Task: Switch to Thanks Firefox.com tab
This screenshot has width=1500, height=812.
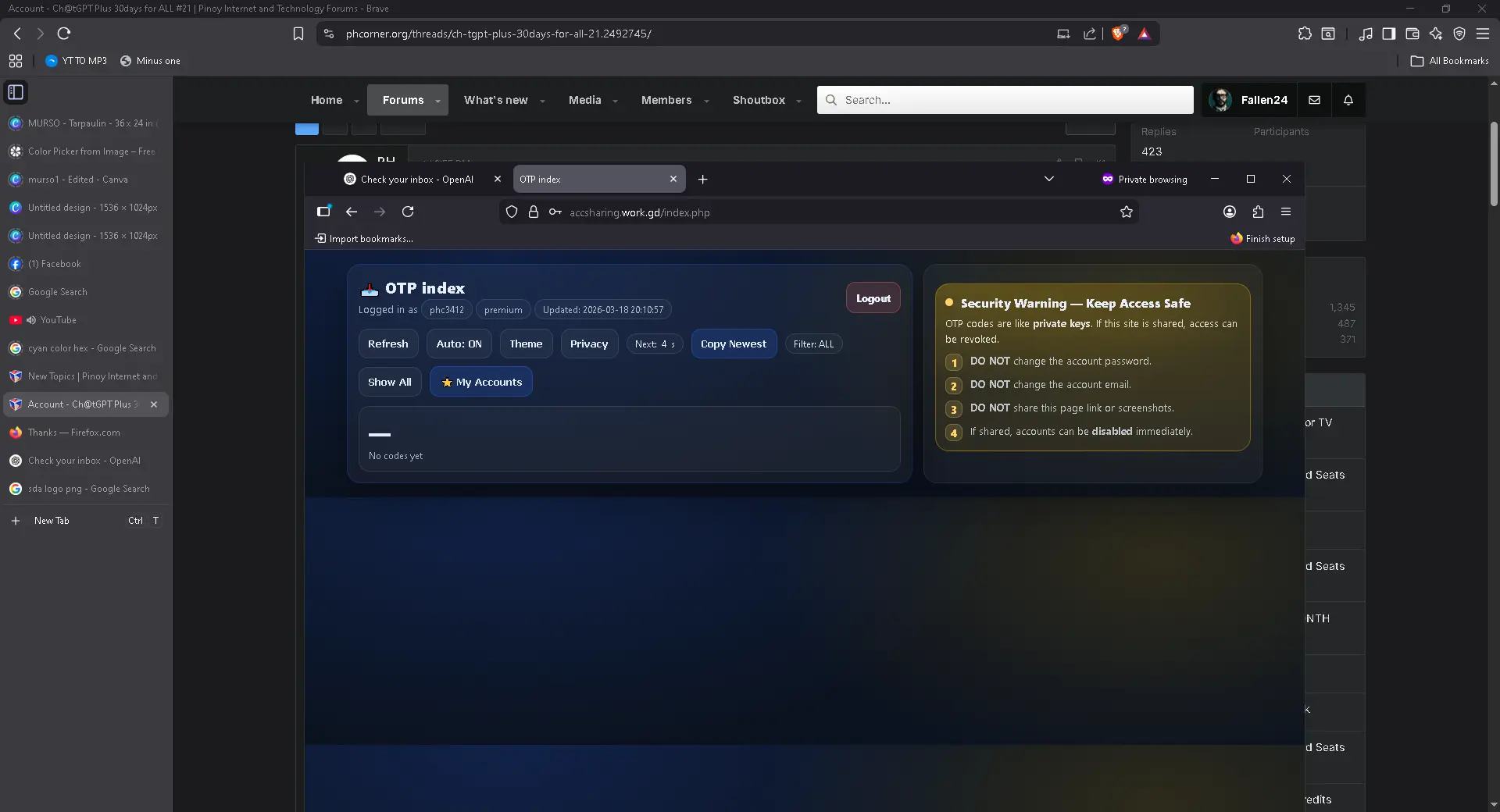Action: [84, 433]
